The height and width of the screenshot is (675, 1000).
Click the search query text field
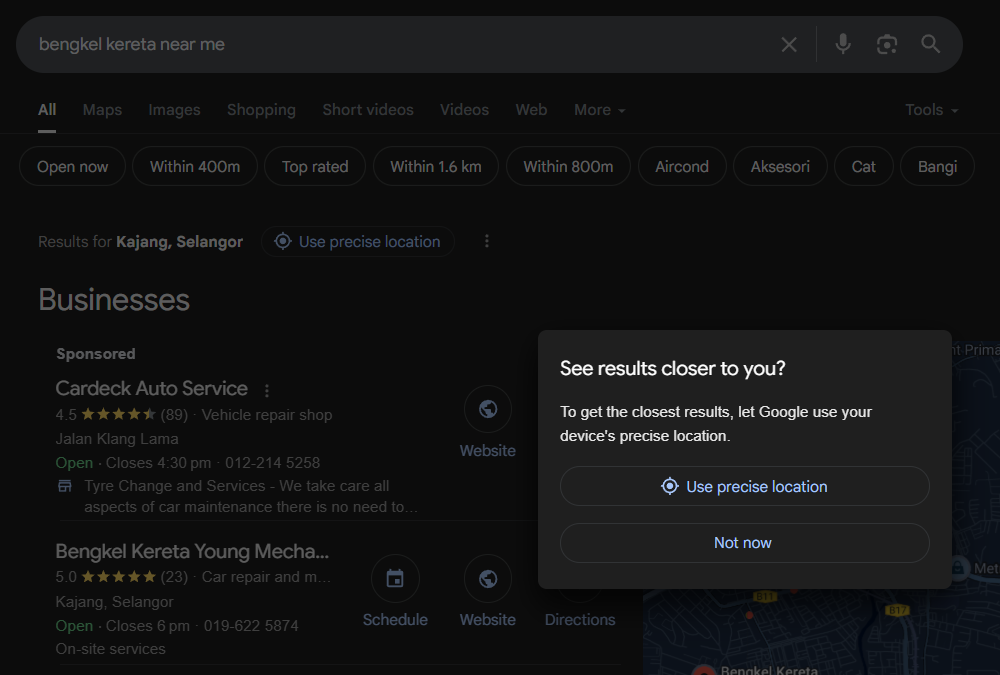[x=402, y=45]
